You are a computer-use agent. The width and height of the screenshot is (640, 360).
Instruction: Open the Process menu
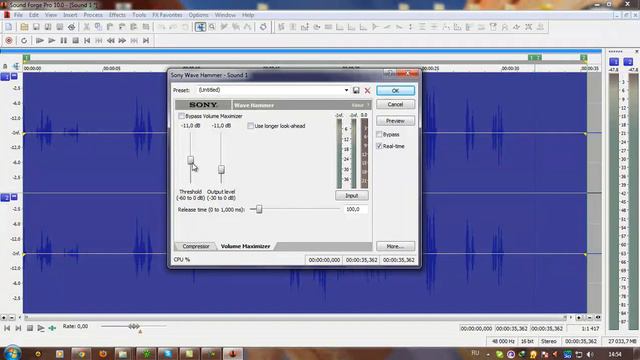tap(93, 15)
